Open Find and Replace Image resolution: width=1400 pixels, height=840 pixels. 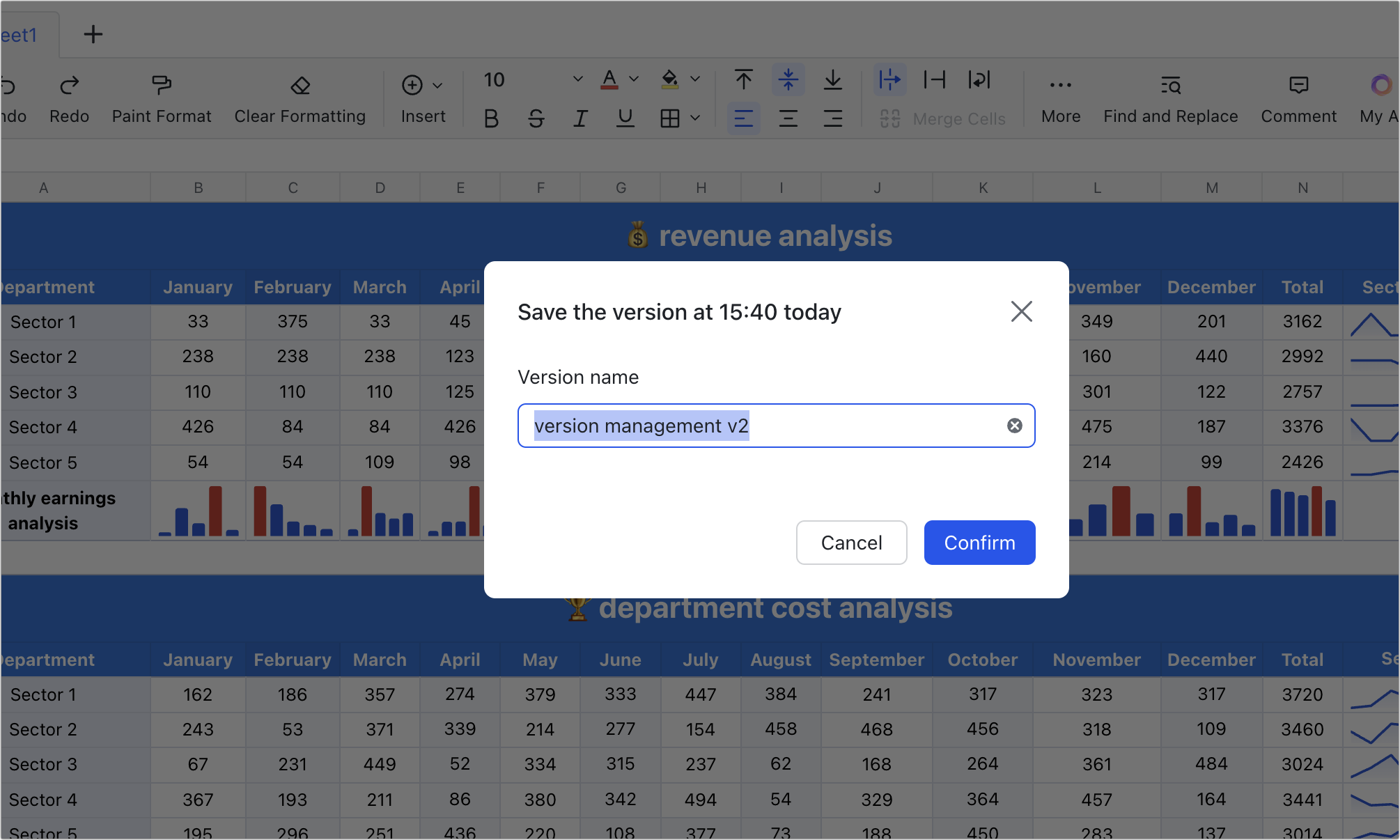click(x=1171, y=99)
